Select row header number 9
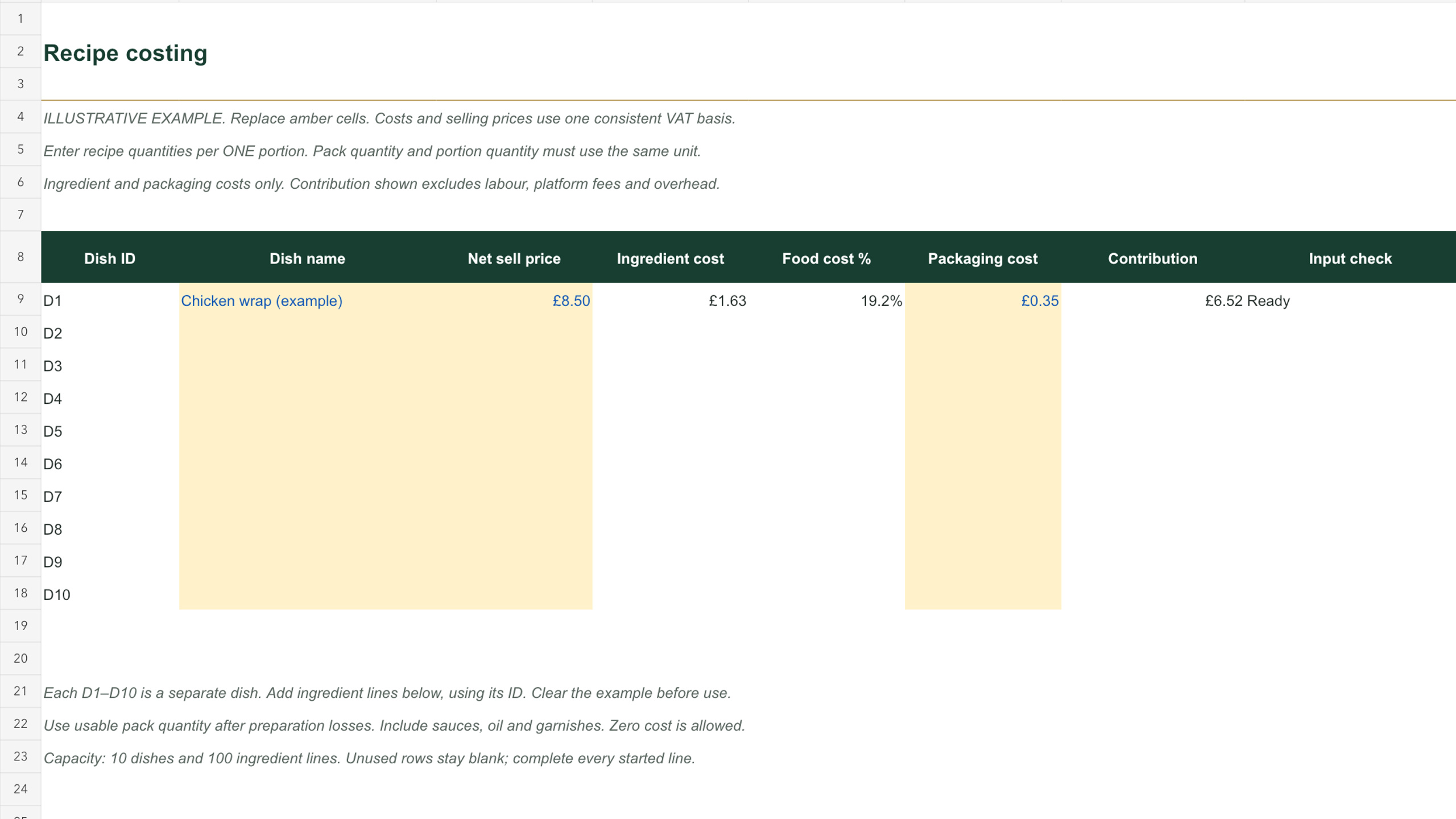This screenshot has width=1456, height=819. (20, 299)
